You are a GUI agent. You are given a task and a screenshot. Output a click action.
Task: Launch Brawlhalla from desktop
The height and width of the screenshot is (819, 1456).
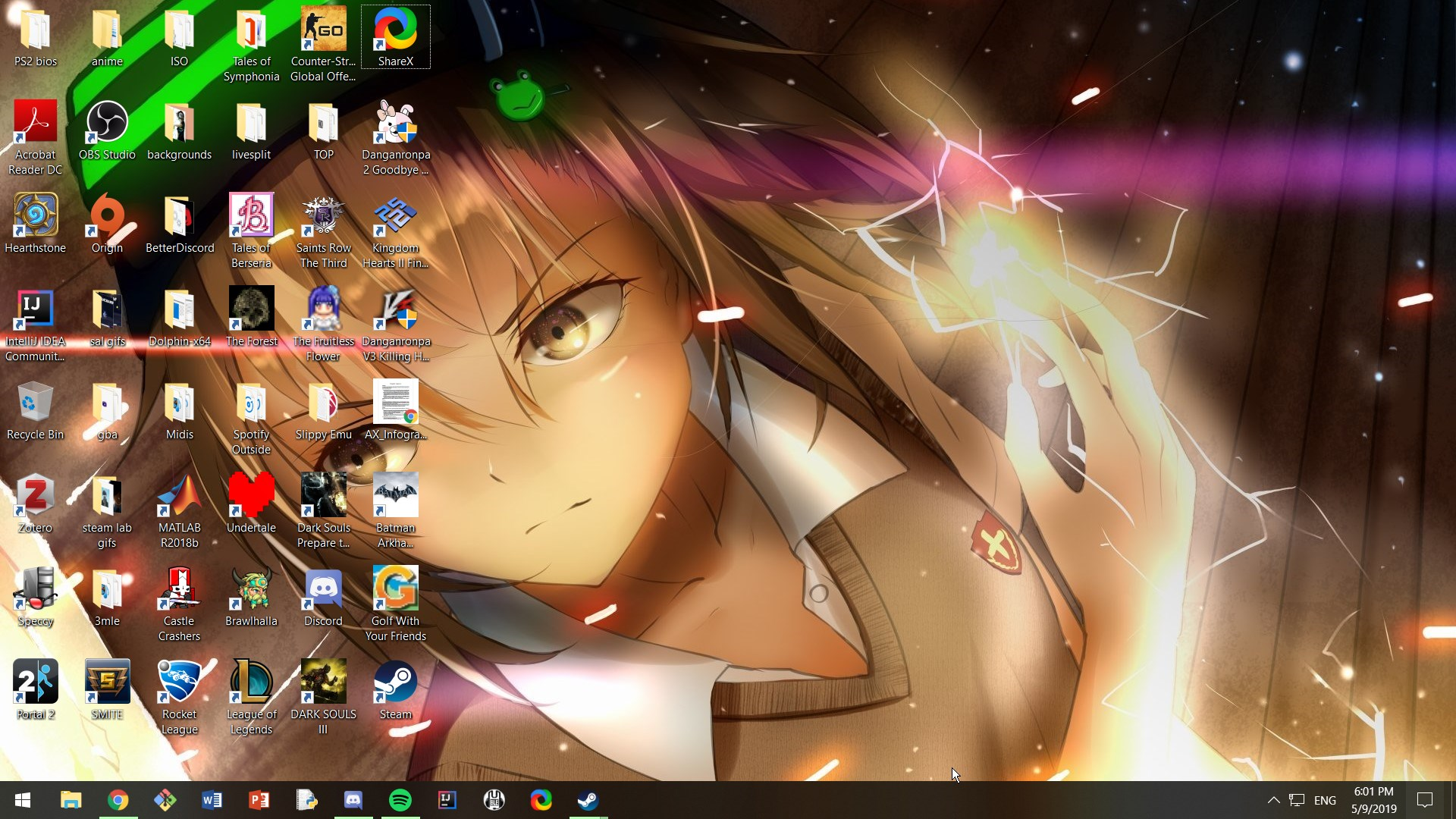coord(251,598)
